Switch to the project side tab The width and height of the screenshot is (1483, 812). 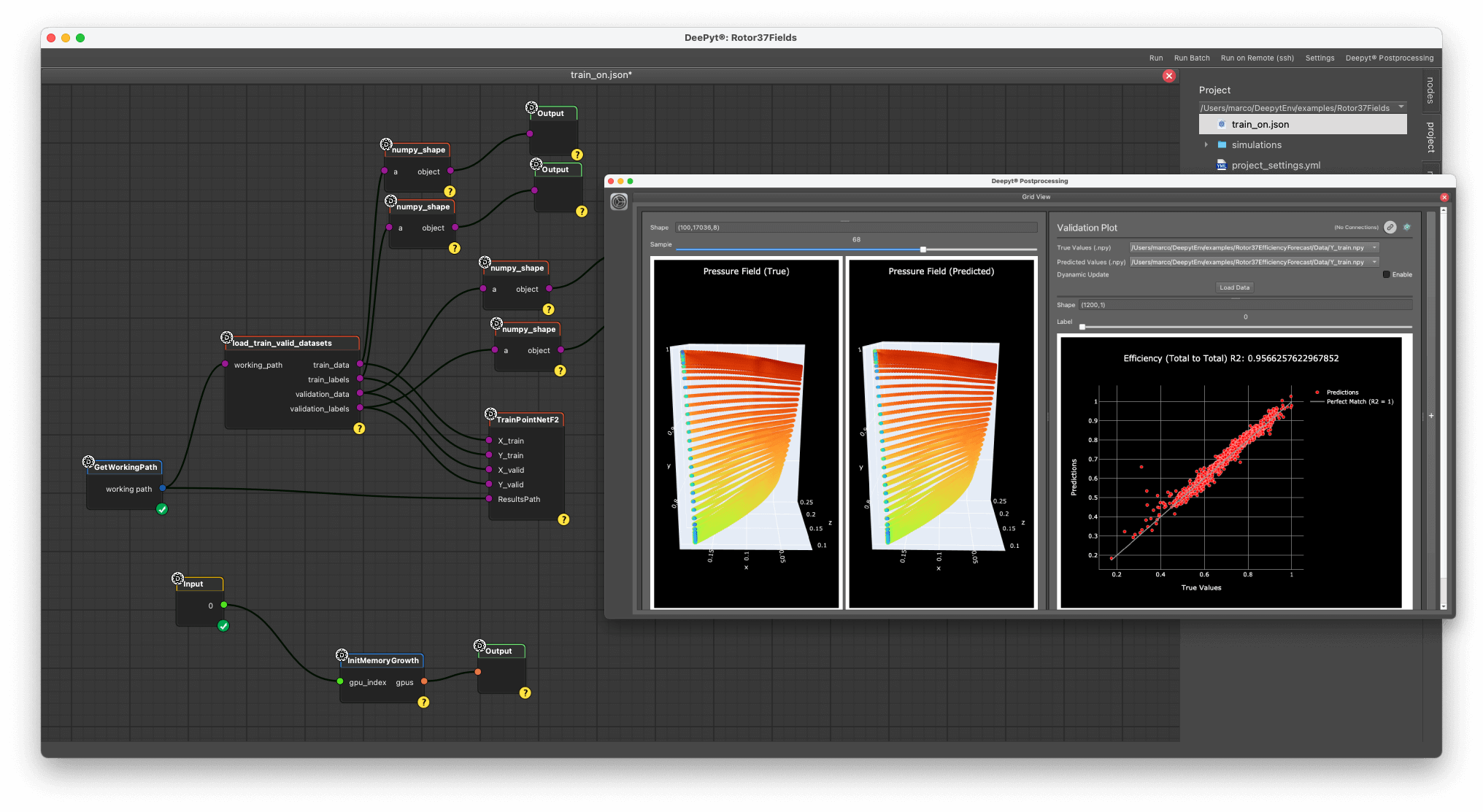click(x=1430, y=138)
